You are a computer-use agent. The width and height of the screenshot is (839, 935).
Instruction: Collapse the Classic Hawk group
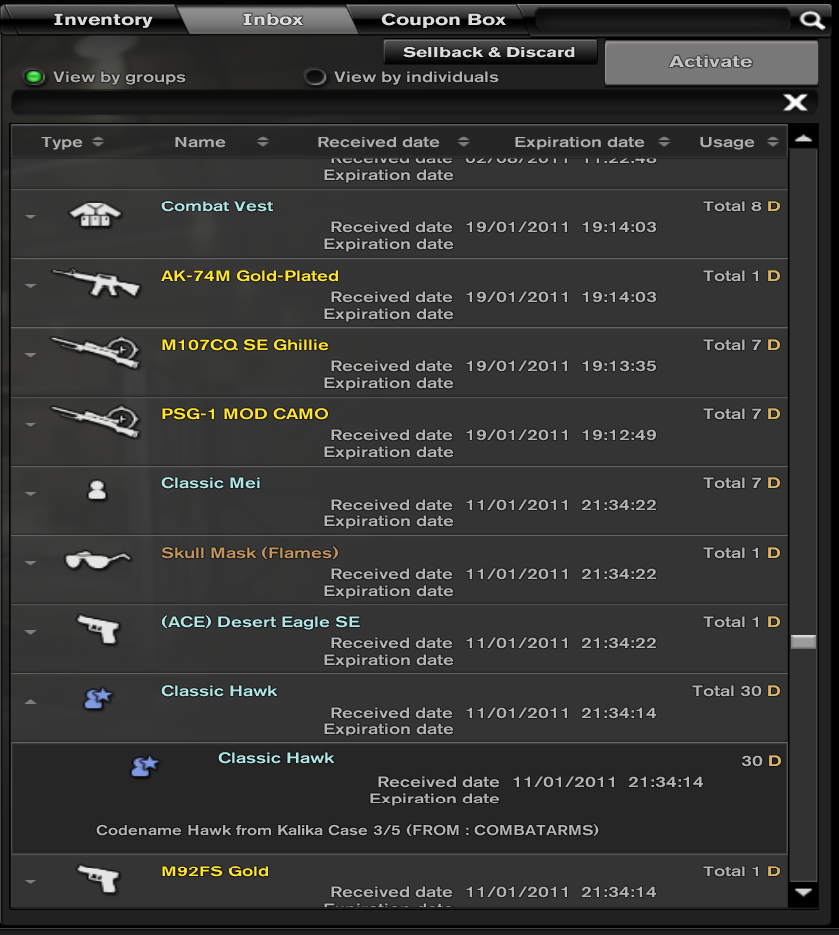pyautogui.click(x=30, y=702)
